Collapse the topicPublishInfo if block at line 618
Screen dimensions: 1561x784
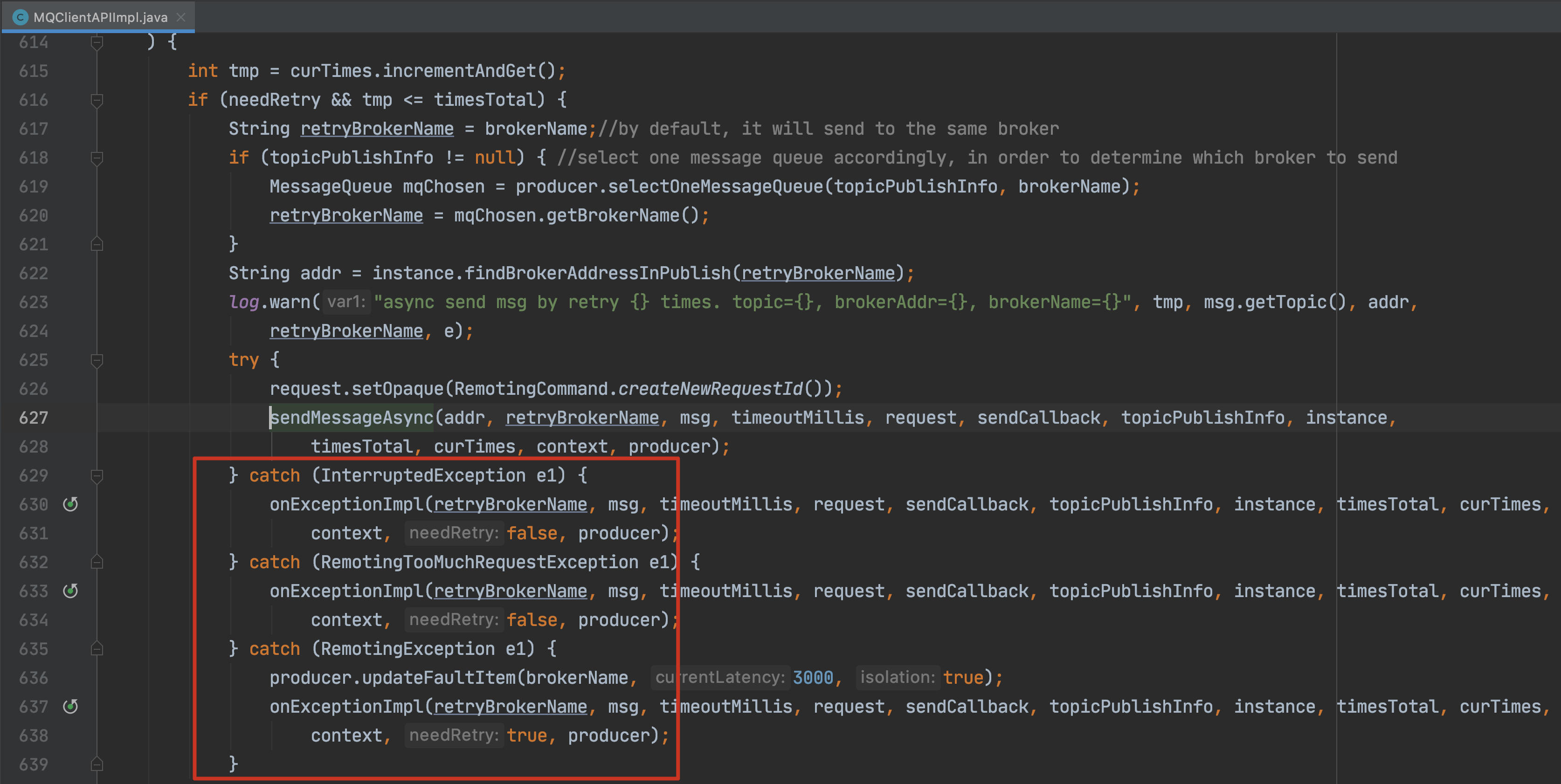97,158
